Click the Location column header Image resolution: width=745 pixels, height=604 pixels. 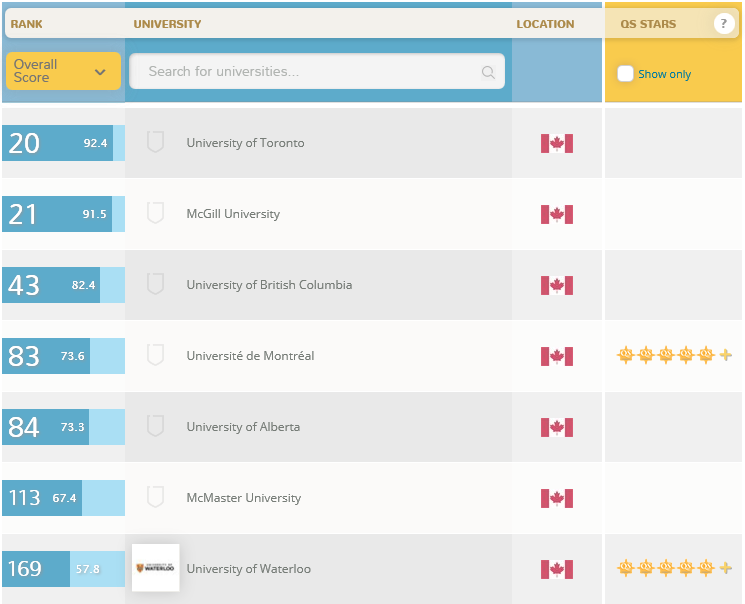[545, 24]
